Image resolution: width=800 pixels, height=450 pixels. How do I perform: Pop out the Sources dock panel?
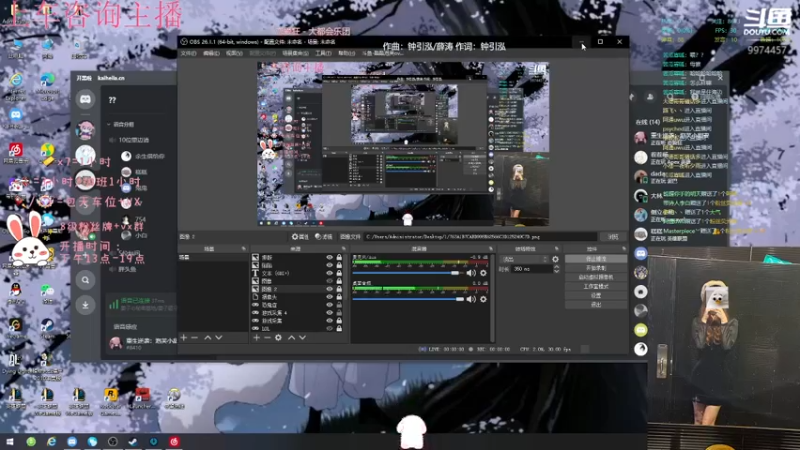(x=344, y=248)
